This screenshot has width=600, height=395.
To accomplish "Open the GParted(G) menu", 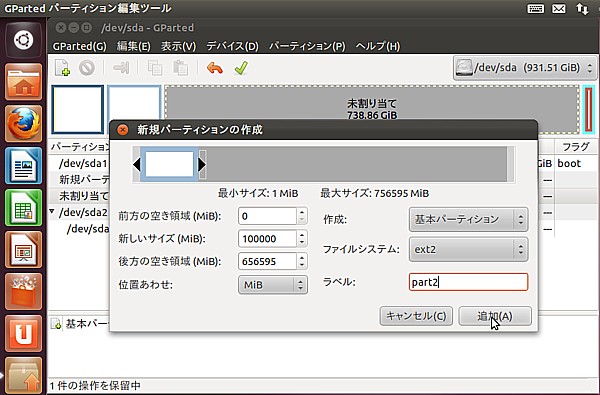I will pos(80,46).
